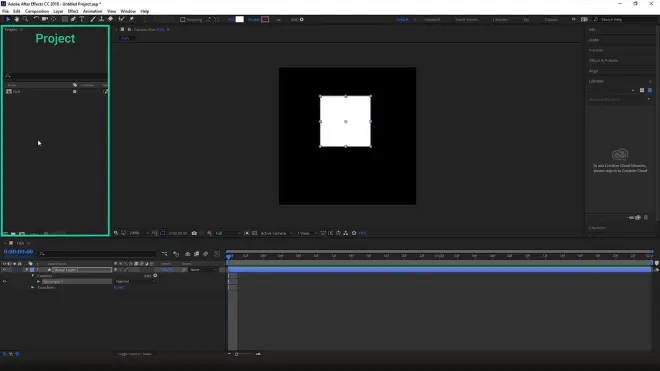Click the Add shape contents button
Screen dimensions: 660x371
(x=155, y=275)
